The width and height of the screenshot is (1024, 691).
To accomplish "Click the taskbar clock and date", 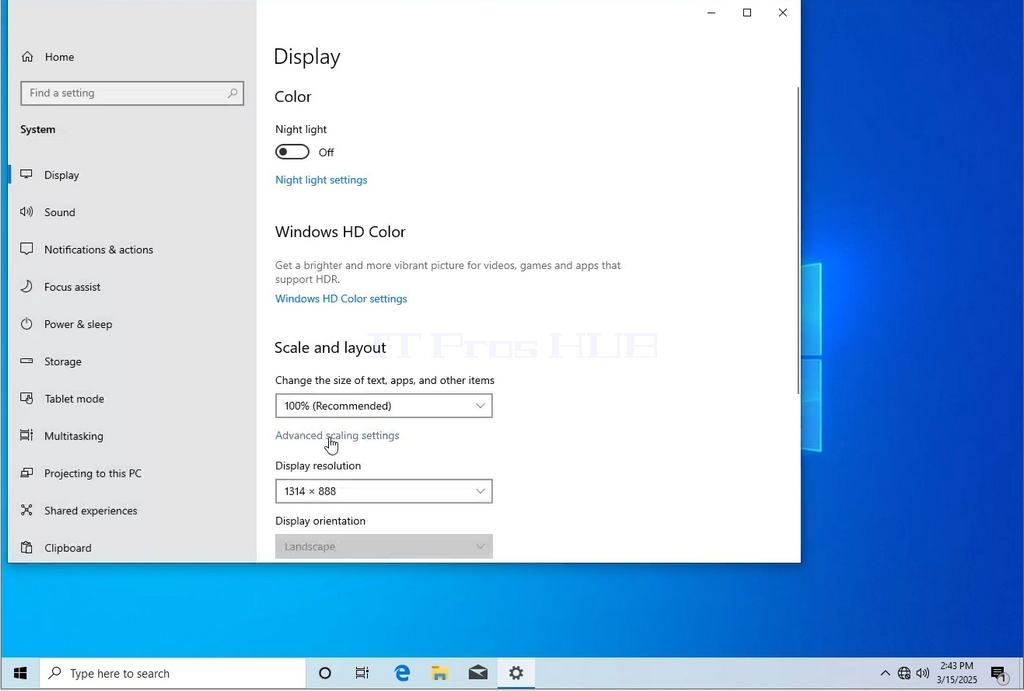I will [x=957, y=673].
